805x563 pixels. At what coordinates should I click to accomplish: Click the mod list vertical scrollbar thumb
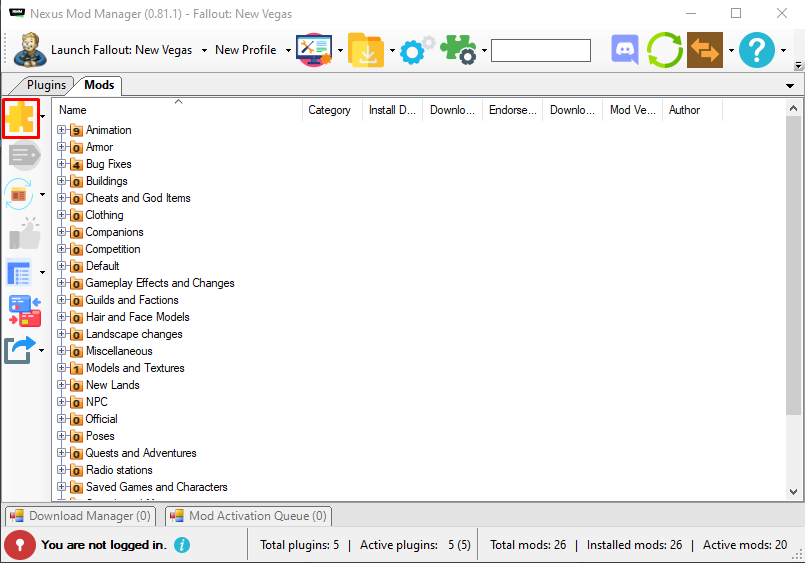pyautogui.click(x=793, y=266)
